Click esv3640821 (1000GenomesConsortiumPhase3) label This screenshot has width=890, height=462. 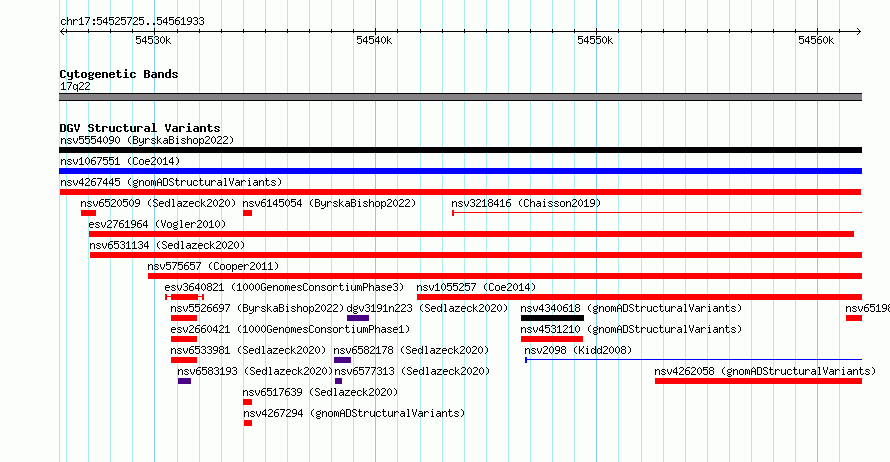[284, 287]
